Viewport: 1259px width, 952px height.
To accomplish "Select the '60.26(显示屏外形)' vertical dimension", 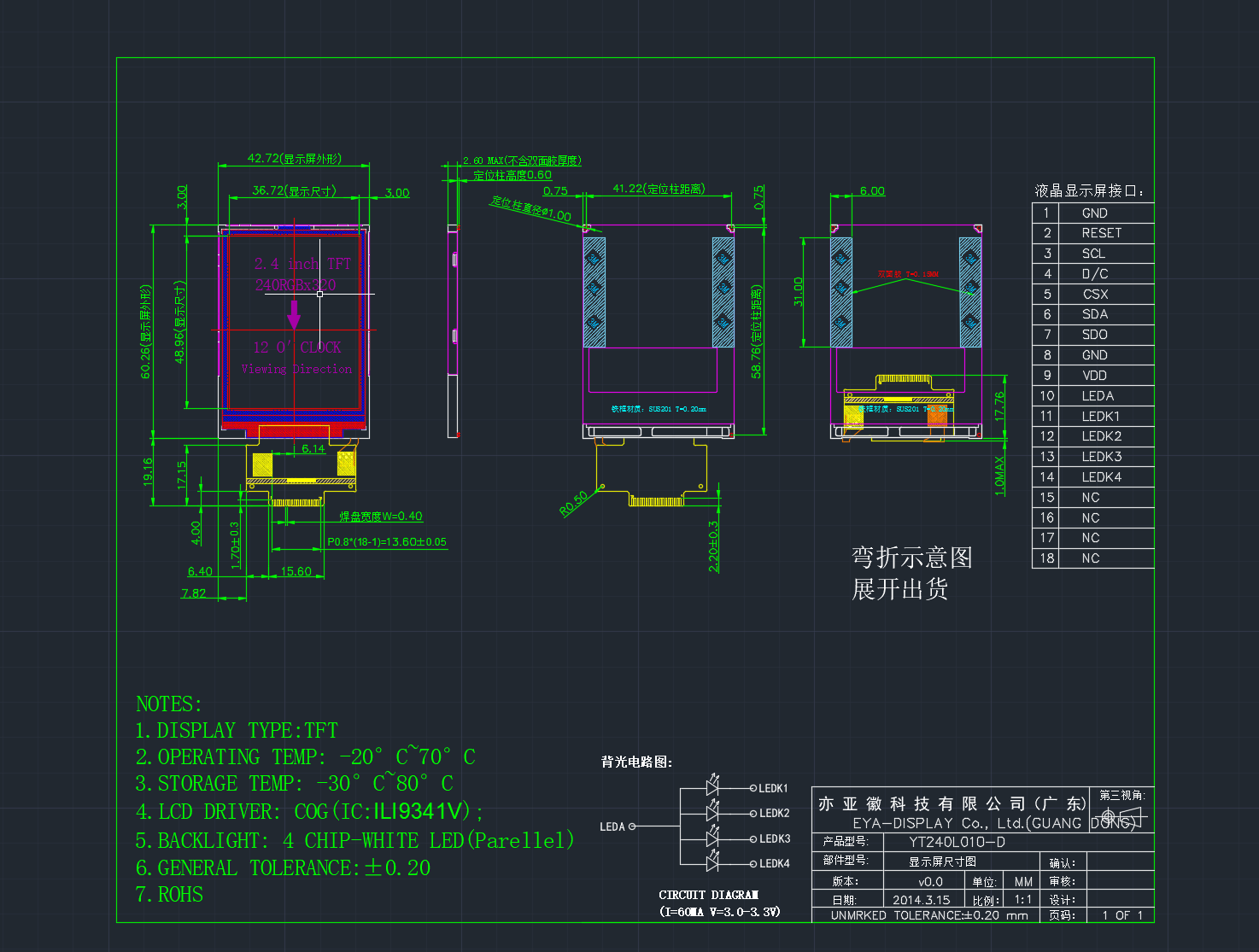I will [x=145, y=331].
